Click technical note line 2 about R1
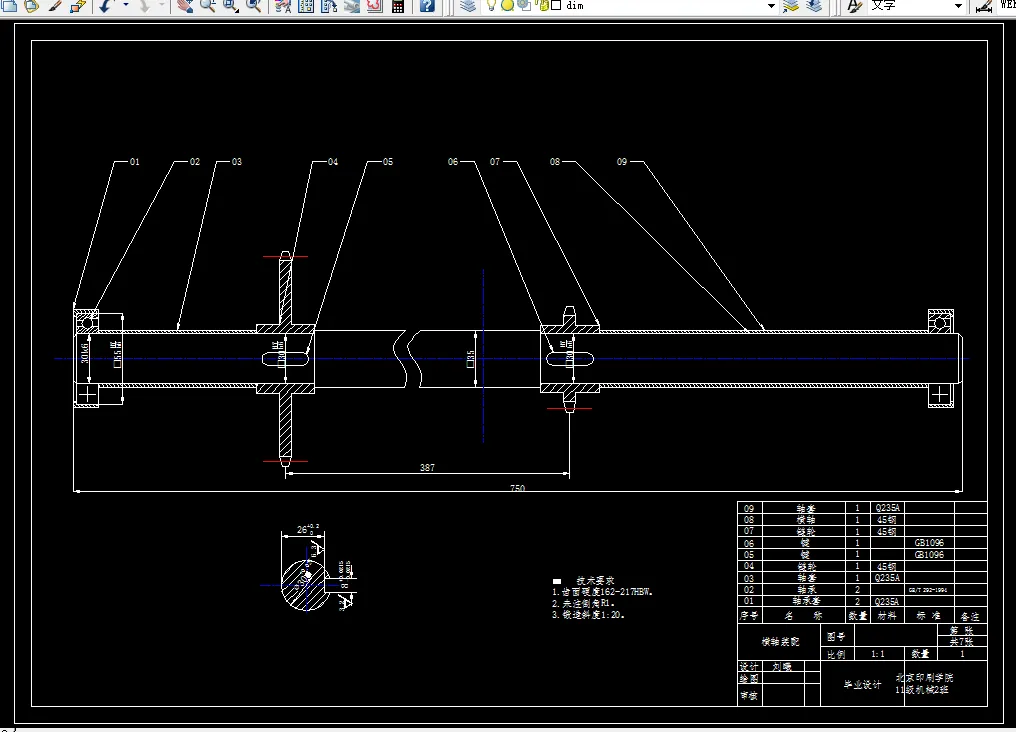 click(583, 603)
